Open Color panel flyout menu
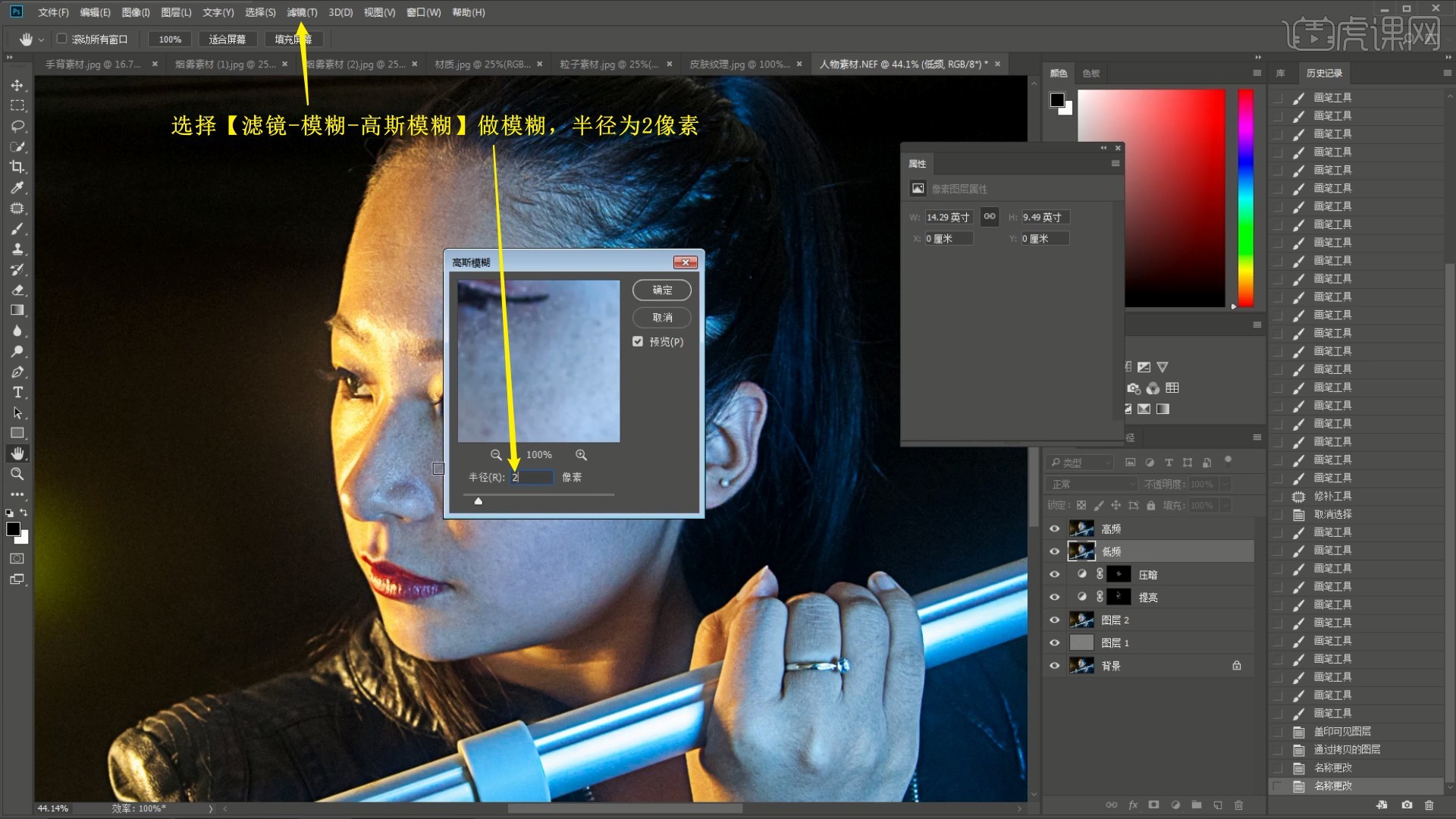 [x=1257, y=74]
